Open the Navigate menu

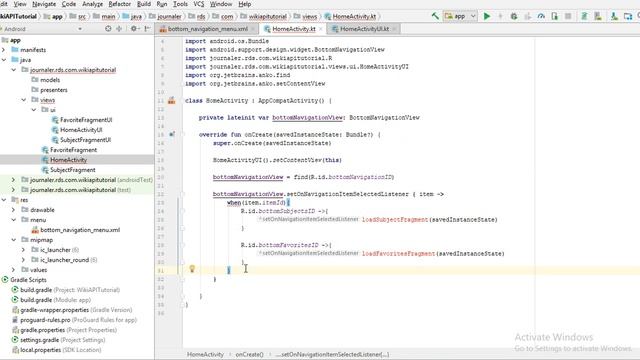tap(44, 4)
